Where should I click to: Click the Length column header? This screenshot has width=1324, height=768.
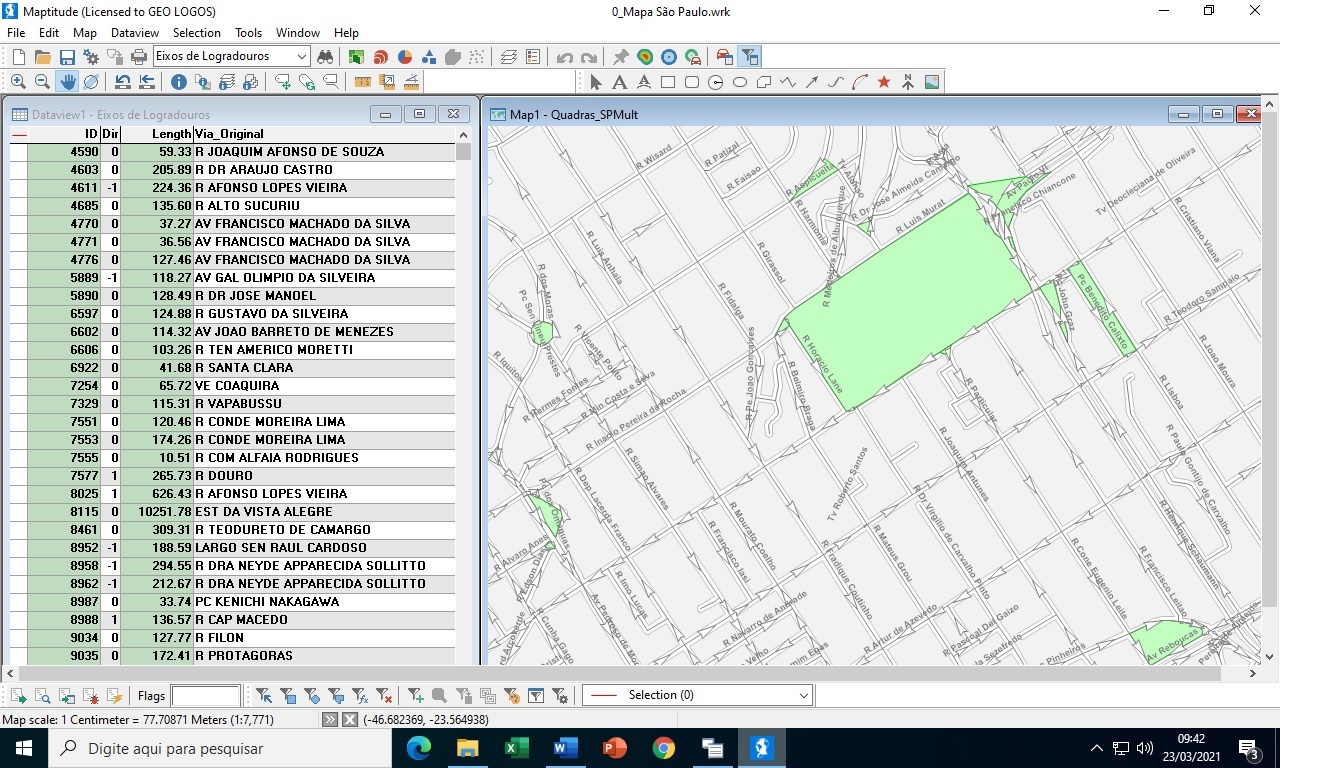coord(170,134)
